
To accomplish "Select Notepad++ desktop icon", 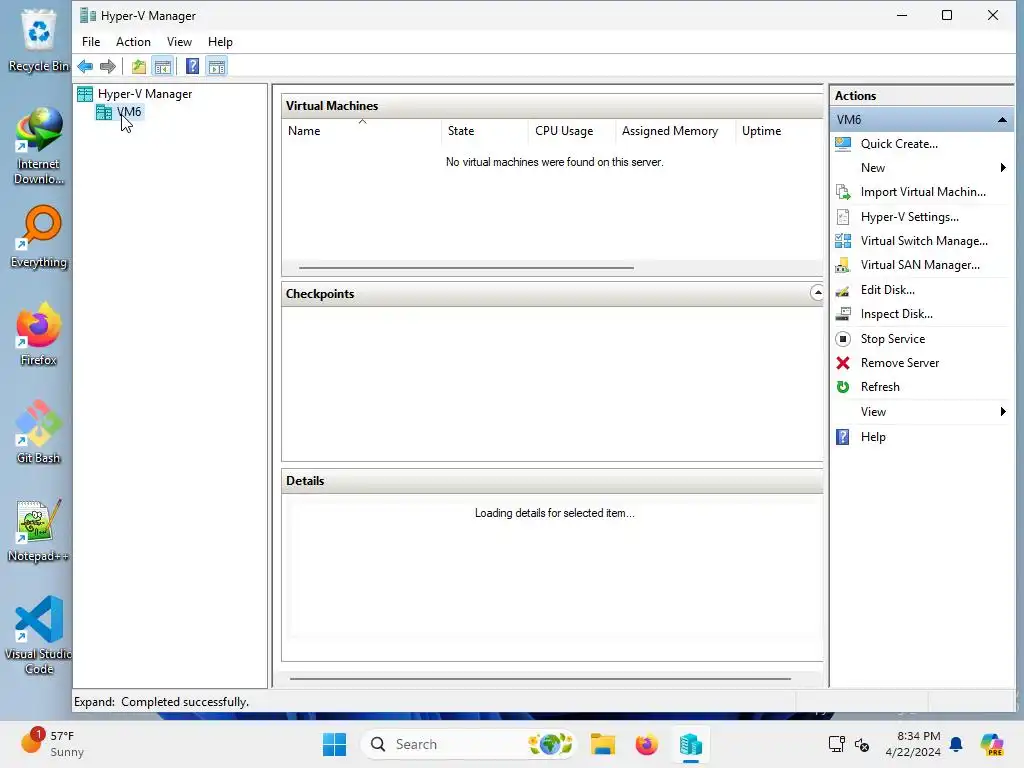I will (x=39, y=530).
